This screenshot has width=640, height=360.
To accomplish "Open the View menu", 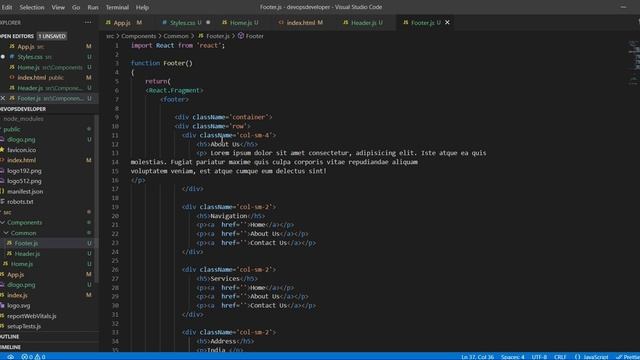I will click(x=58, y=7).
